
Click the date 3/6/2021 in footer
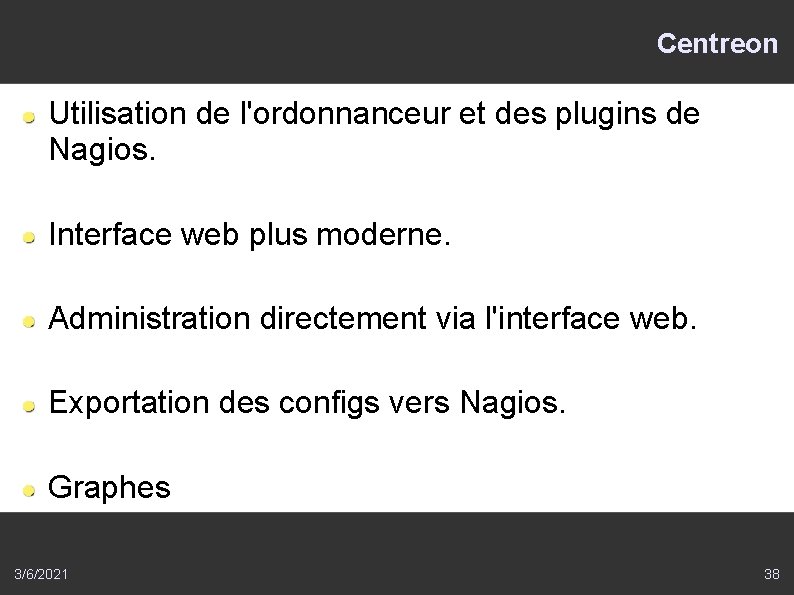[42, 574]
